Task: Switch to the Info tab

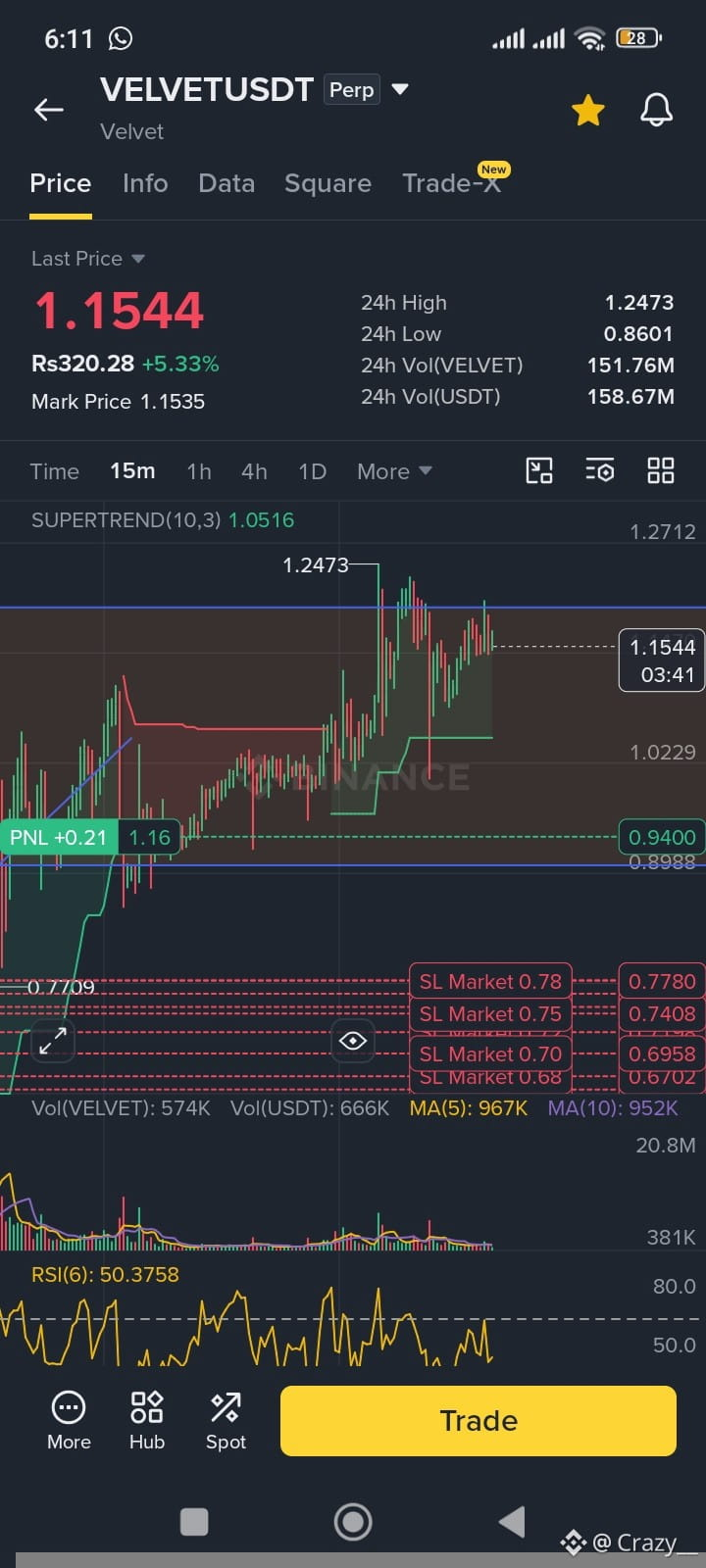Action: coord(145,183)
